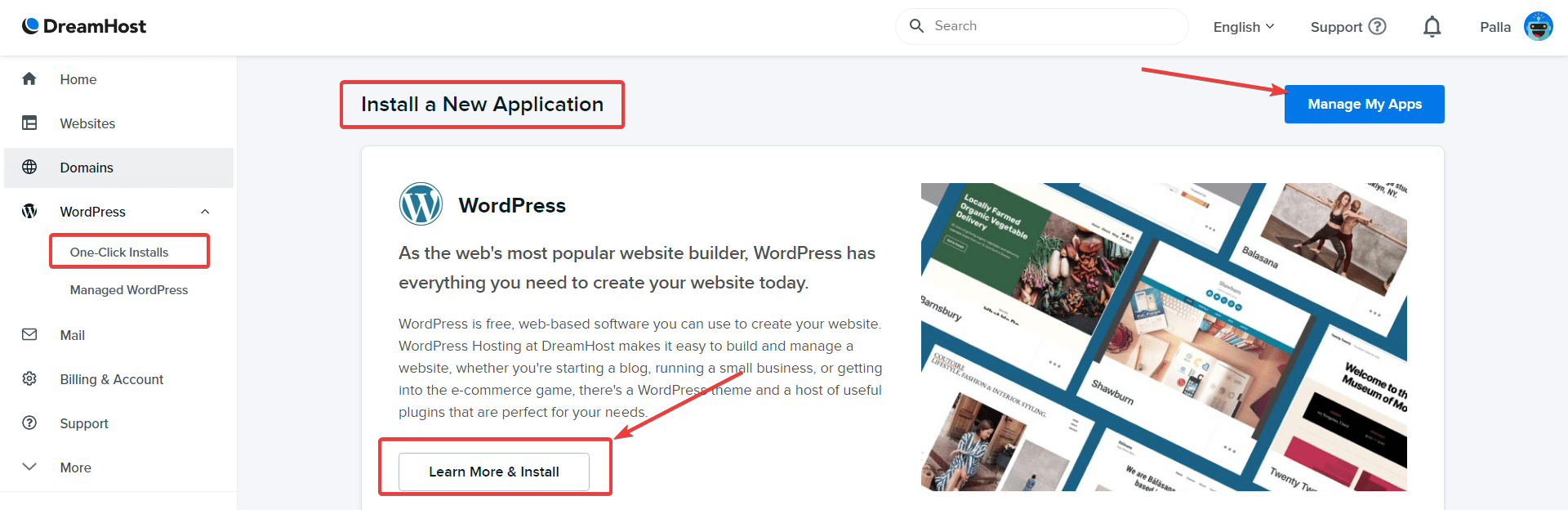Click the WordPress sidebar icon

click(x=29, y=211)
